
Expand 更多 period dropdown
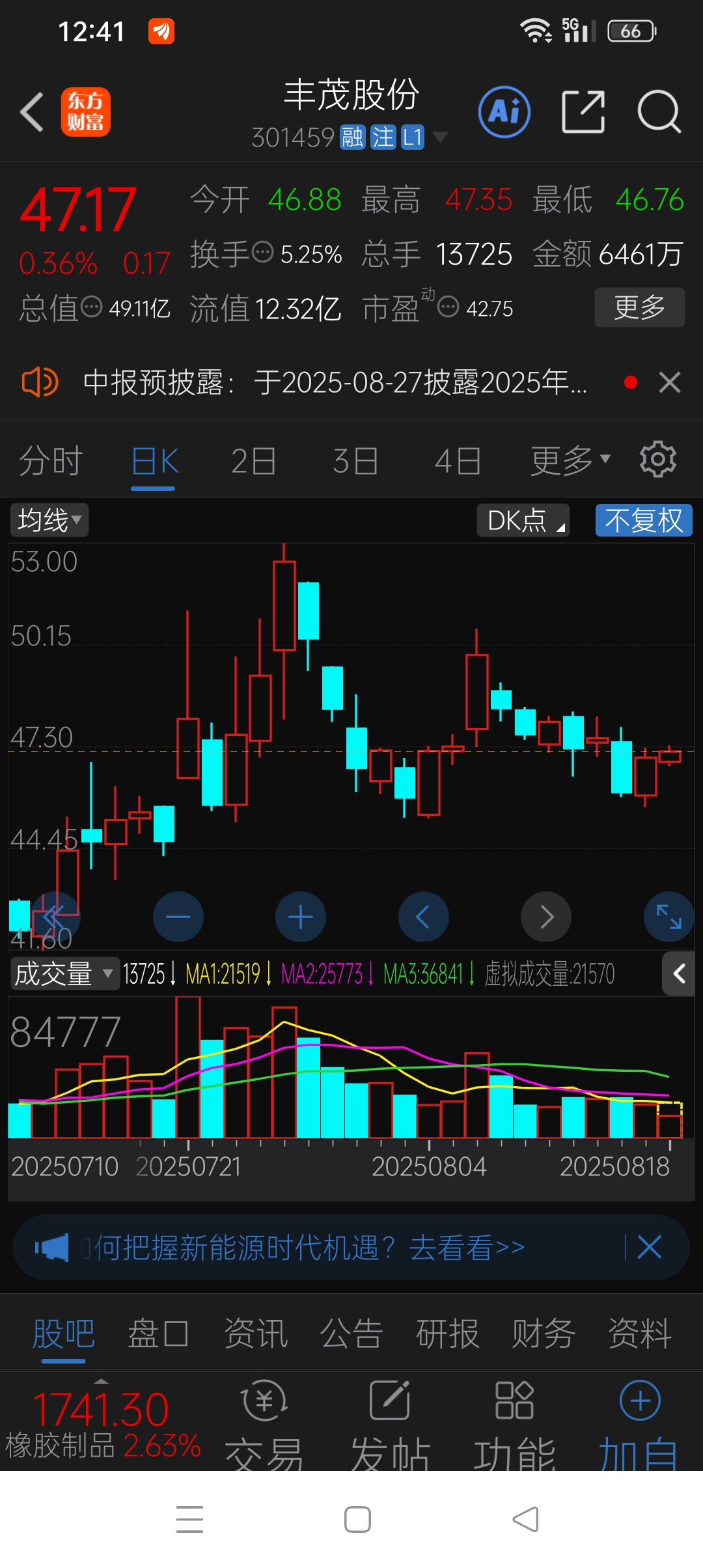click(570, 461)
